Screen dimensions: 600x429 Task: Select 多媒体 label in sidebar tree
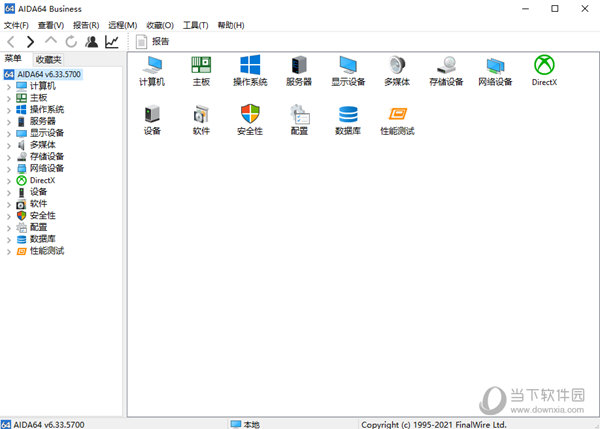tap(43, 145)
